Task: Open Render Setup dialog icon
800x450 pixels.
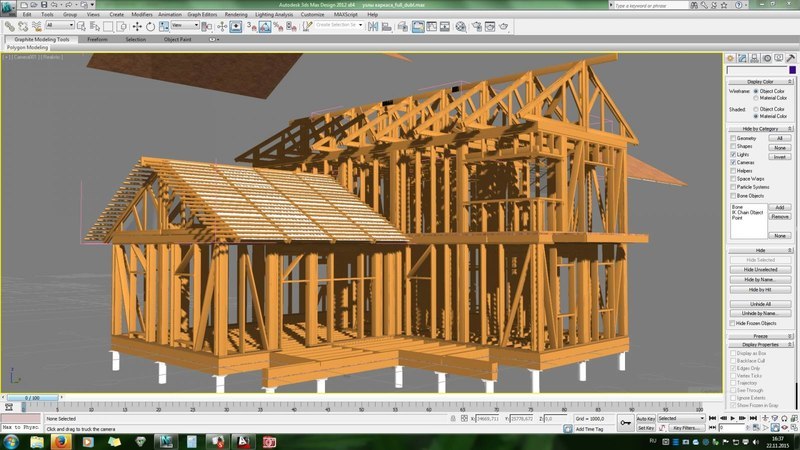Action: (477, 26)
